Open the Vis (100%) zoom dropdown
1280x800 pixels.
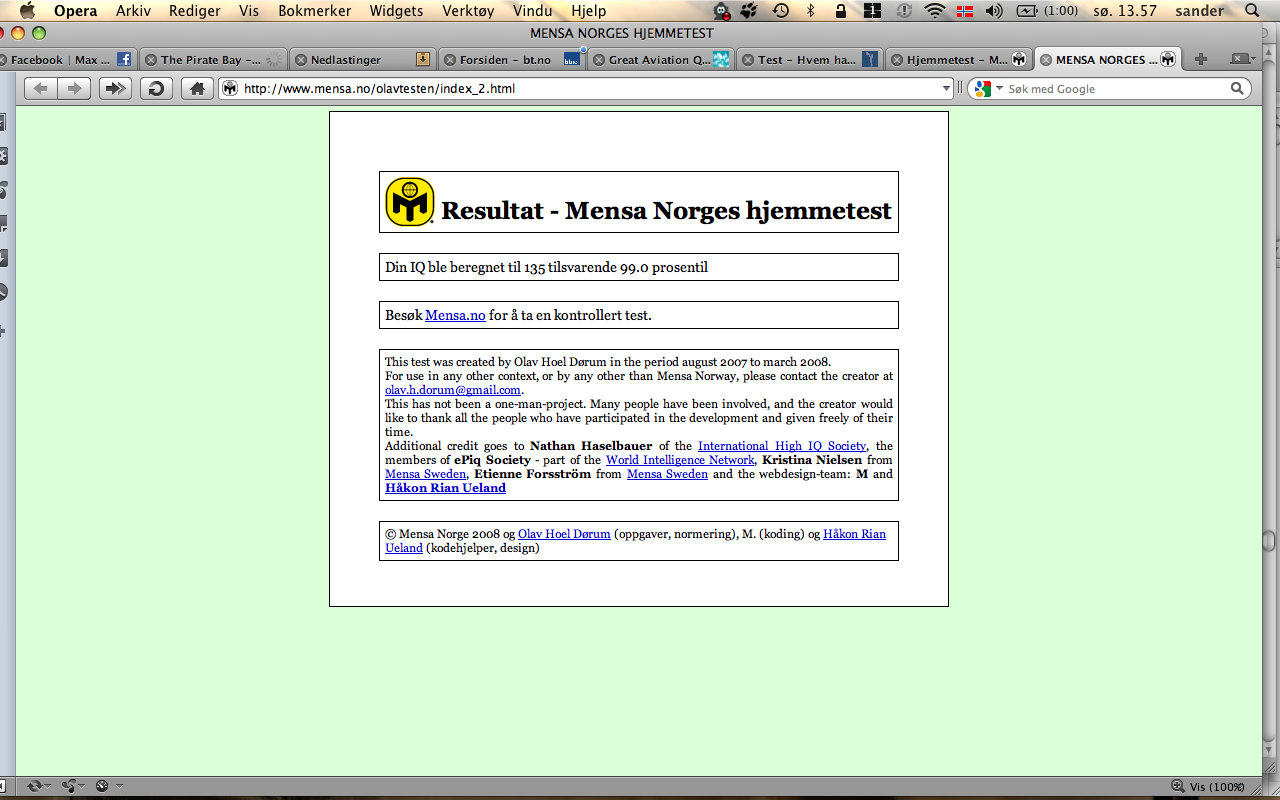1210,786
